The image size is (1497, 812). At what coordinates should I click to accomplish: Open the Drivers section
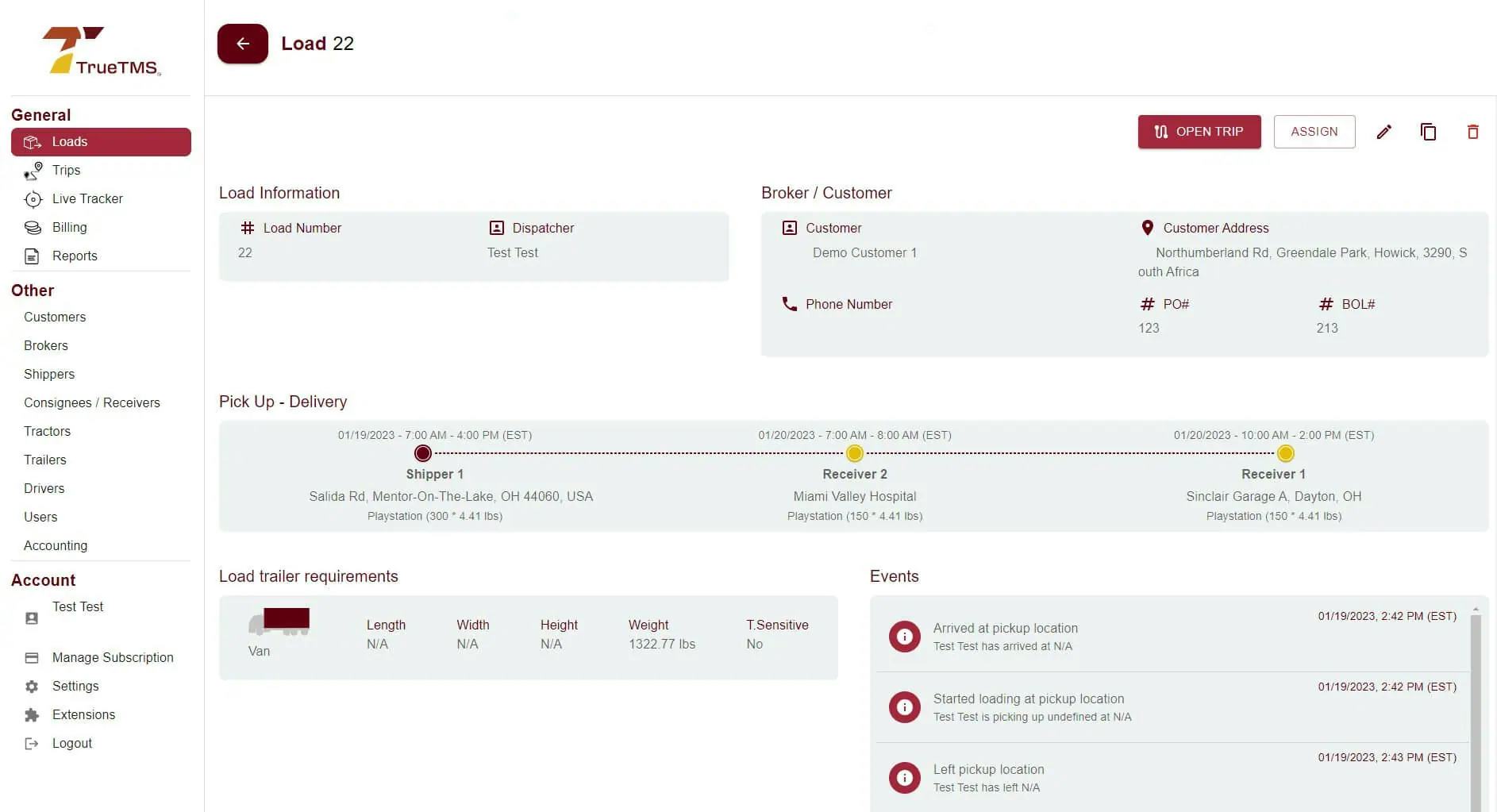pos(44,488)
